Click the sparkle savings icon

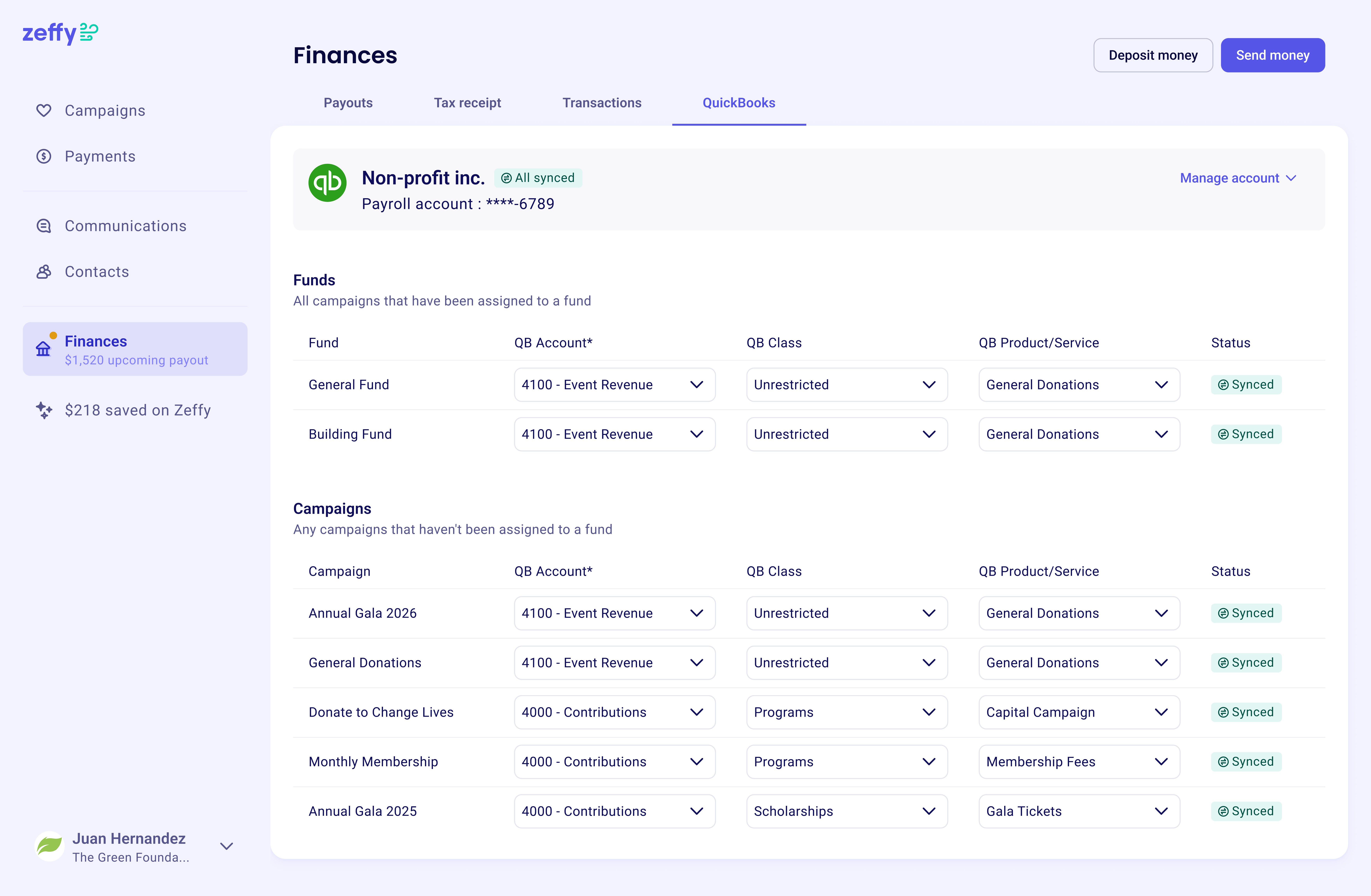[x=44, y=410]
